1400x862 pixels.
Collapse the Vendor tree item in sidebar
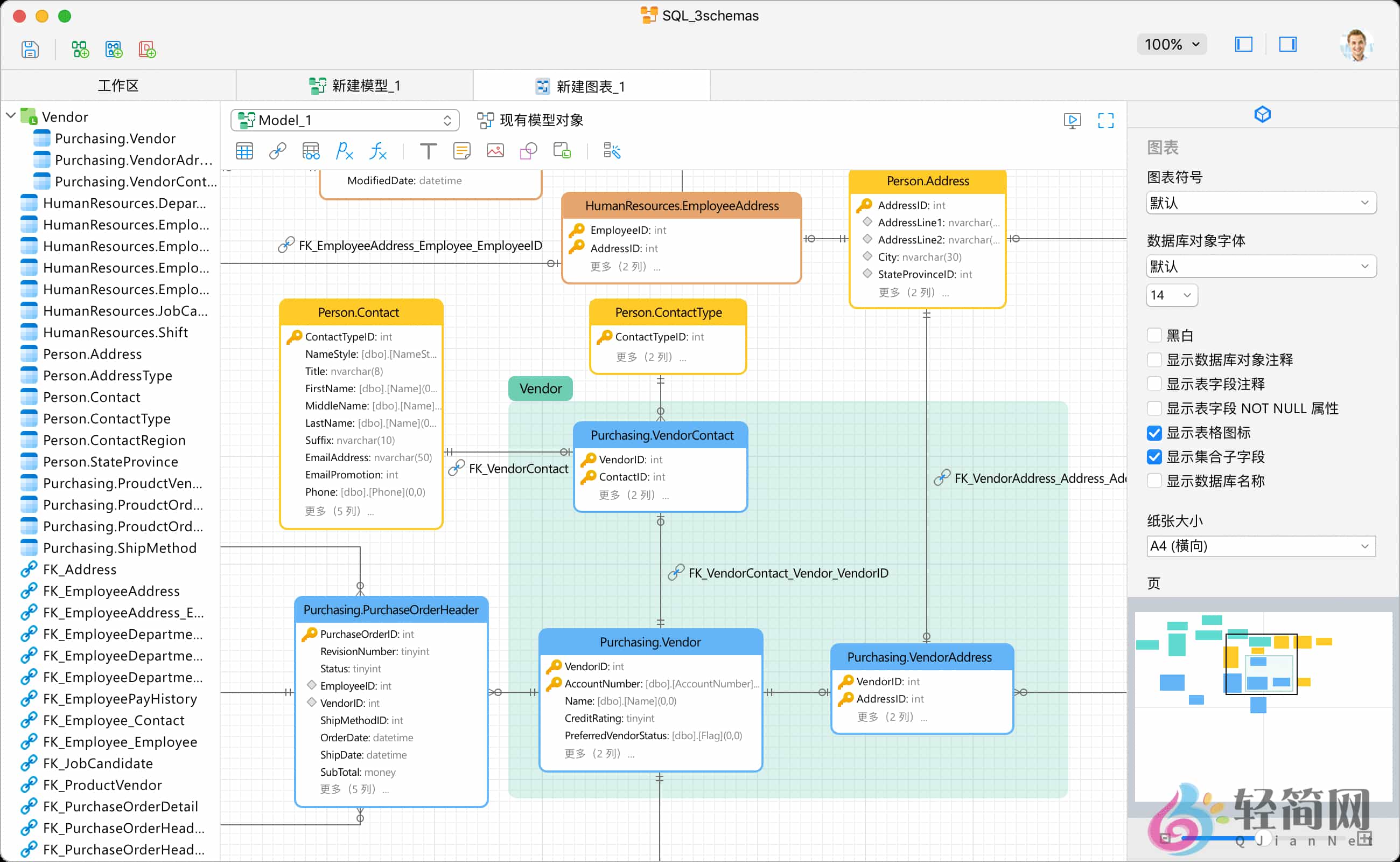(x=11, y=116)
